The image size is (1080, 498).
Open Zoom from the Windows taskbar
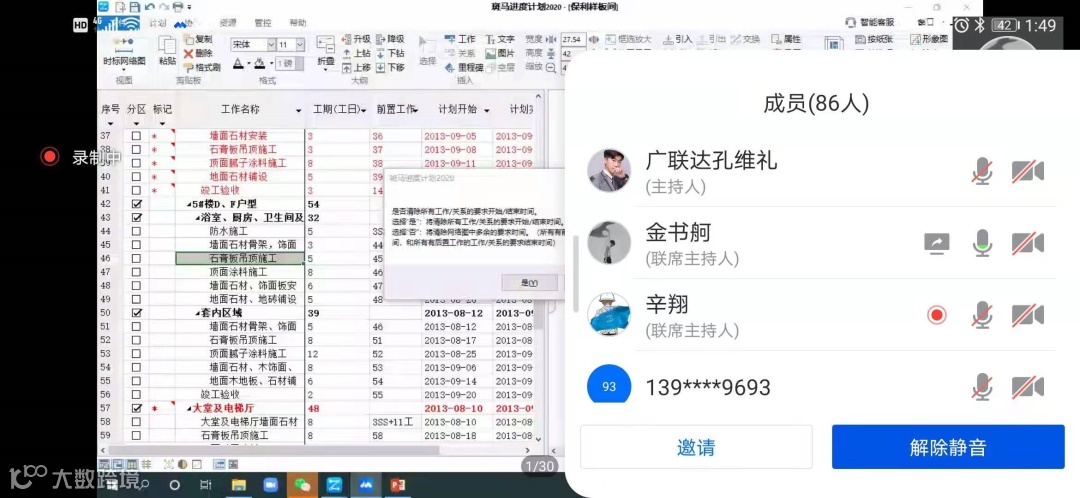click(x=271, y=485)
